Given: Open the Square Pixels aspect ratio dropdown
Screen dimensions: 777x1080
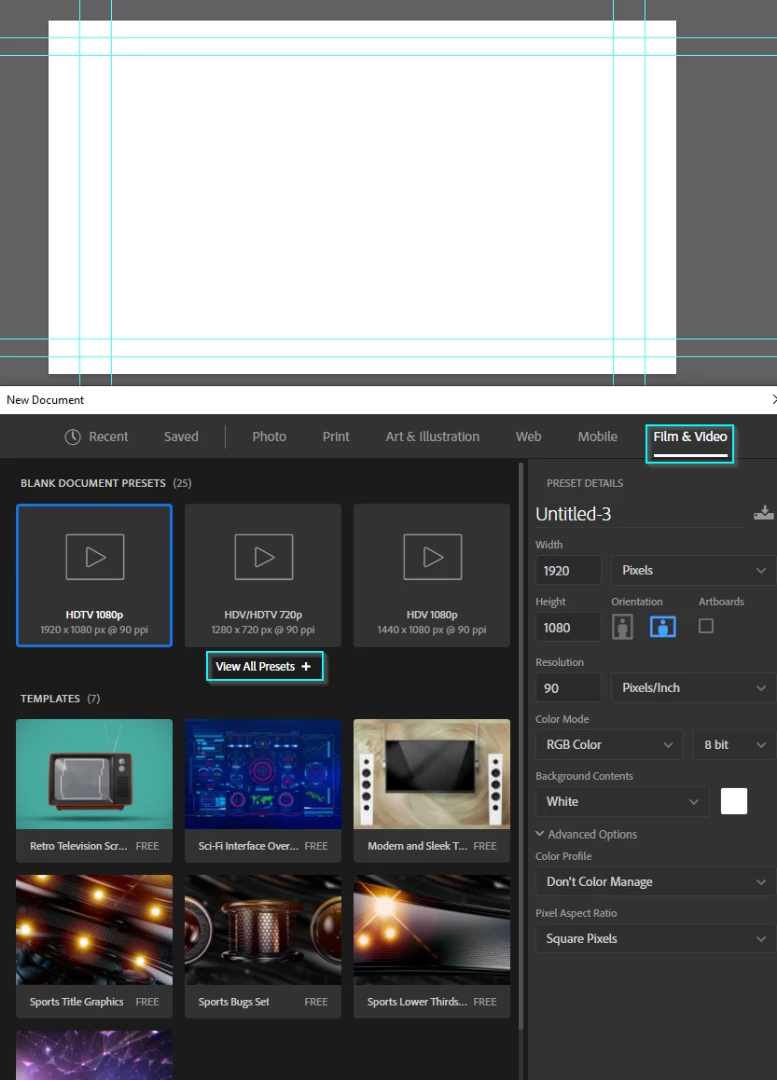Looking at the screenshot, I should pos(656,939).
